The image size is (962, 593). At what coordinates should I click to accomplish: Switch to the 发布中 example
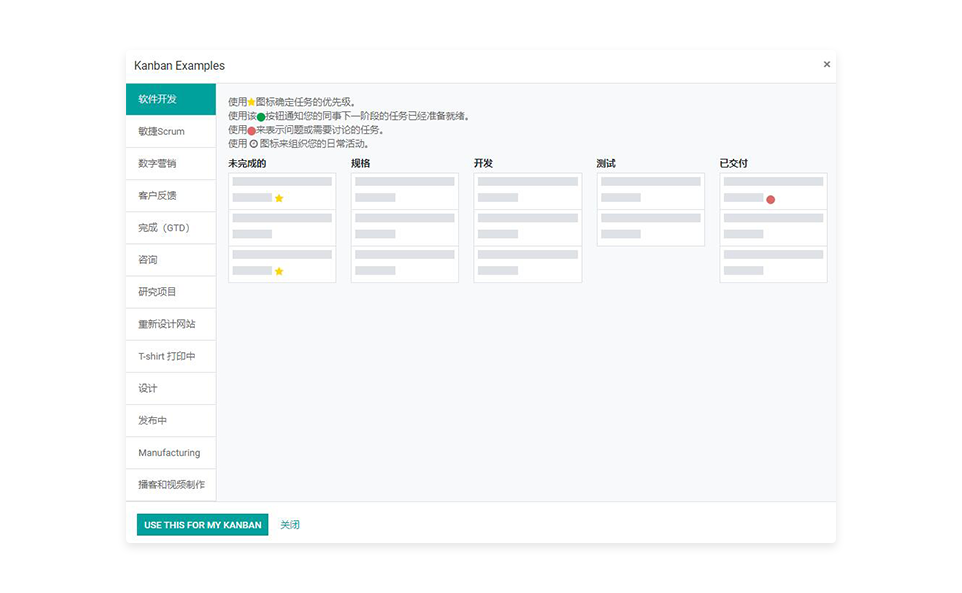[171, 420]
